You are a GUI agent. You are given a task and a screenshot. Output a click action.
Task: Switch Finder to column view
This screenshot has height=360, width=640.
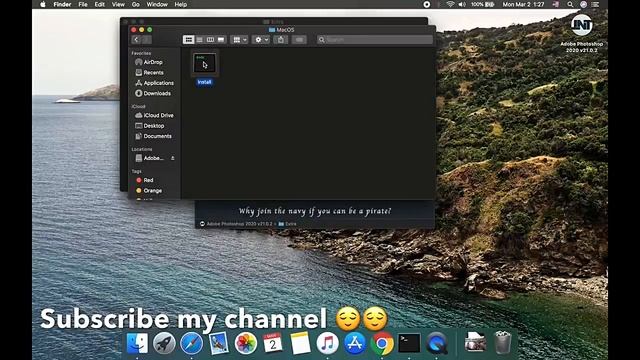coord(210,40)
